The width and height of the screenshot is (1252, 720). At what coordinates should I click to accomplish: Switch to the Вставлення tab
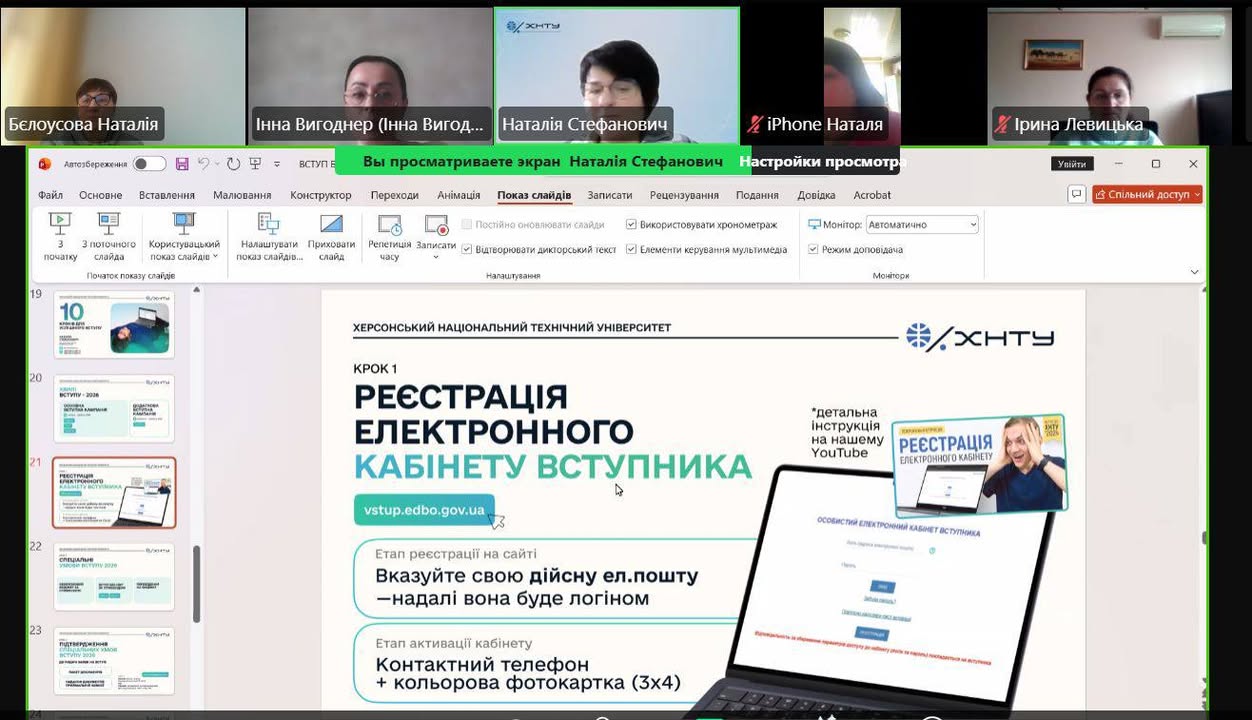pyautogui.click(x=167, y=195)
